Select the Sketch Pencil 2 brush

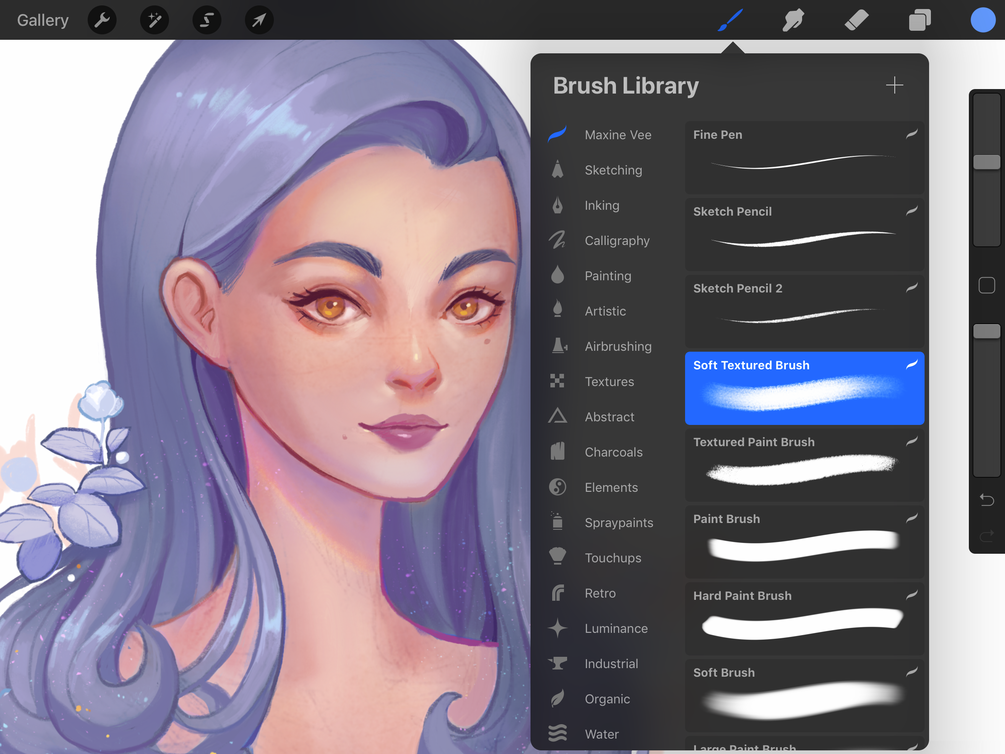point(804,312)
